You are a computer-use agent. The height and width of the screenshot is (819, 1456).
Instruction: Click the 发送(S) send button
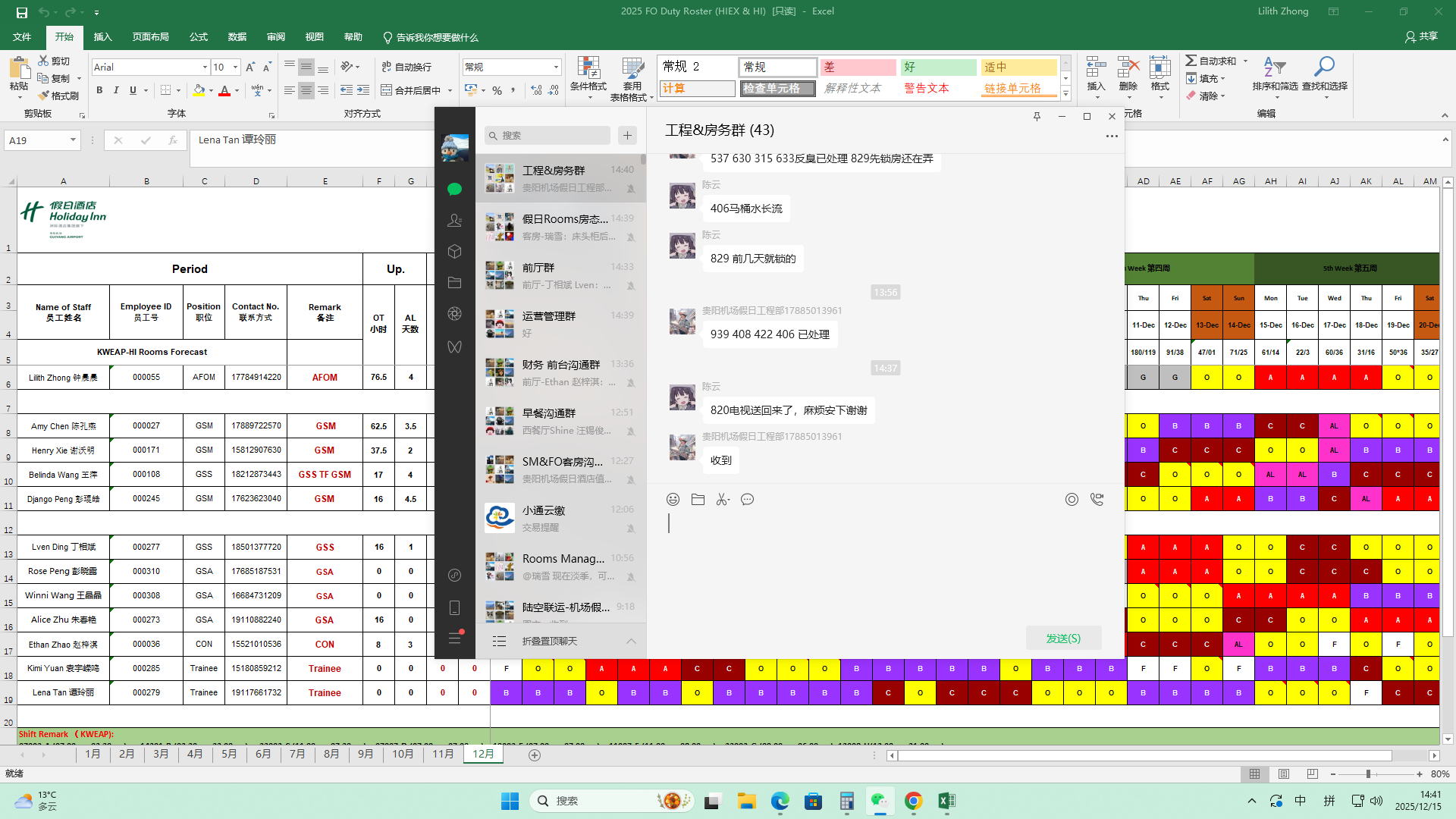tap(1063, 639)
